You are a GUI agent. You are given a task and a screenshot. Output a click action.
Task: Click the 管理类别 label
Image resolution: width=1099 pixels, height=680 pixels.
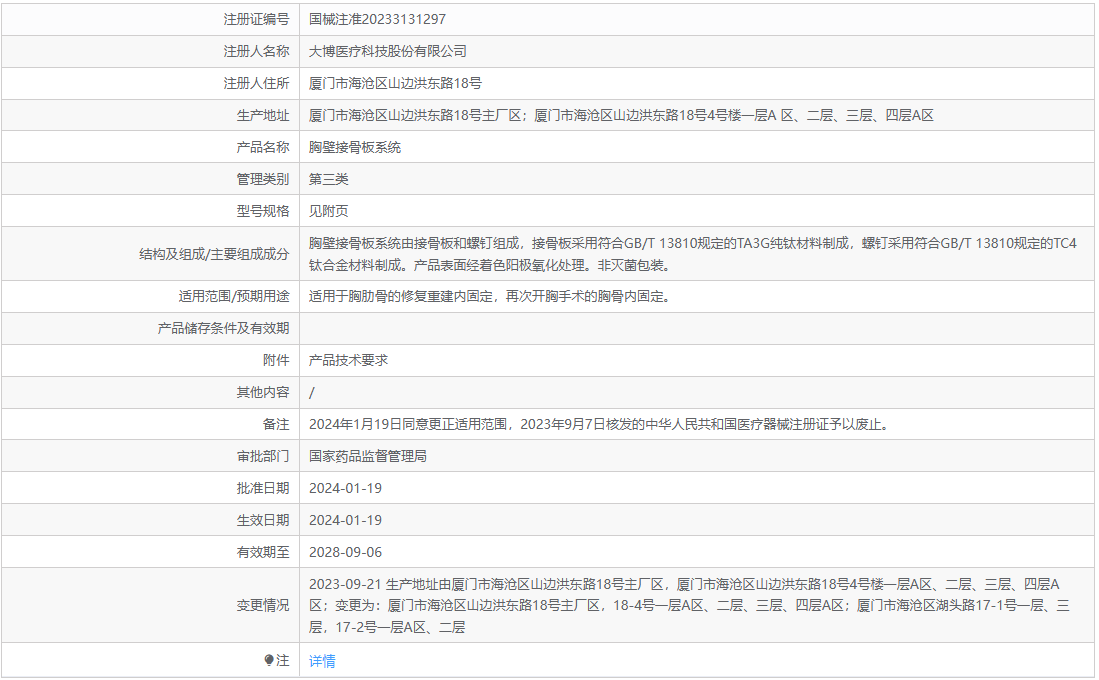[263, 179]
